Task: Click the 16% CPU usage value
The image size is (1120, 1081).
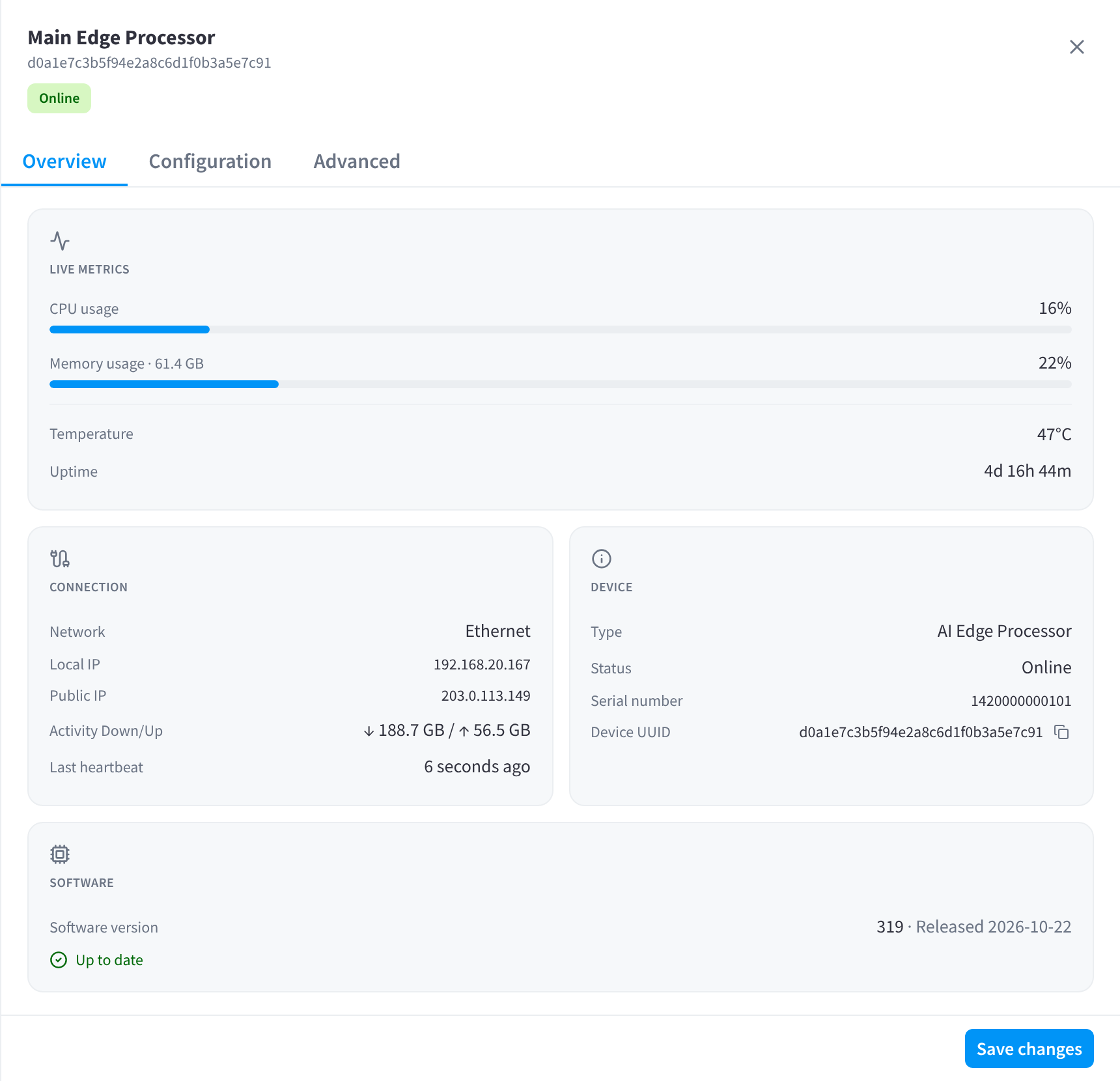Action: 1055,308
